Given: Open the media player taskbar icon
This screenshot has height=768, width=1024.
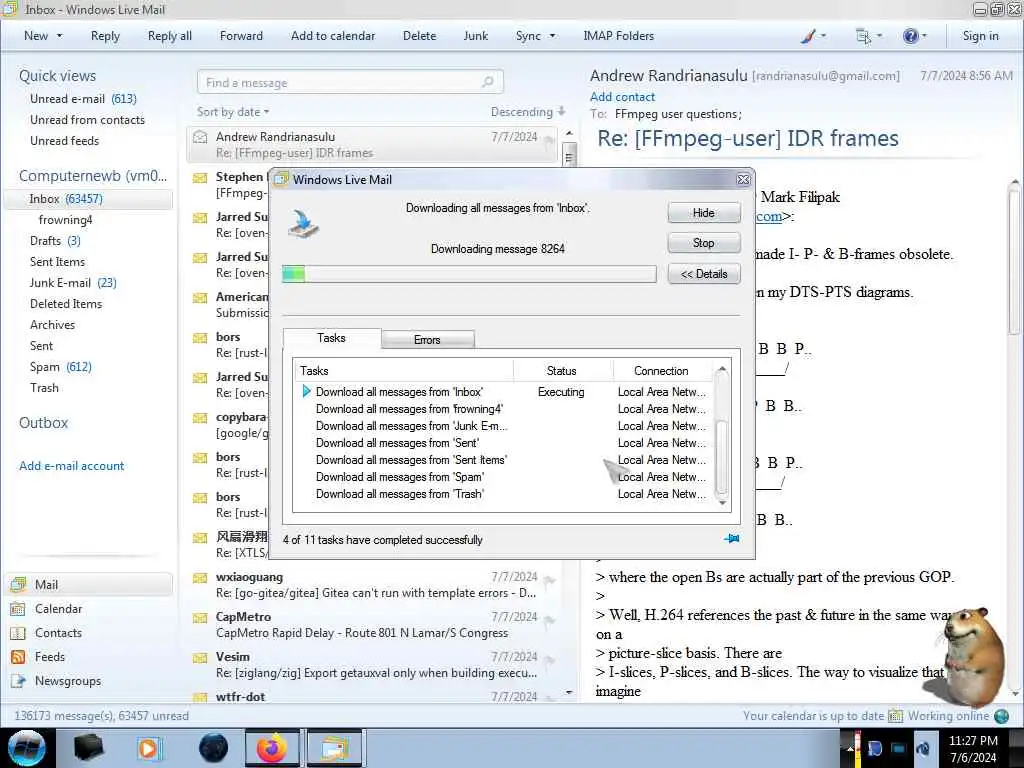Looking at the screenshot, I should pos(148,748).
